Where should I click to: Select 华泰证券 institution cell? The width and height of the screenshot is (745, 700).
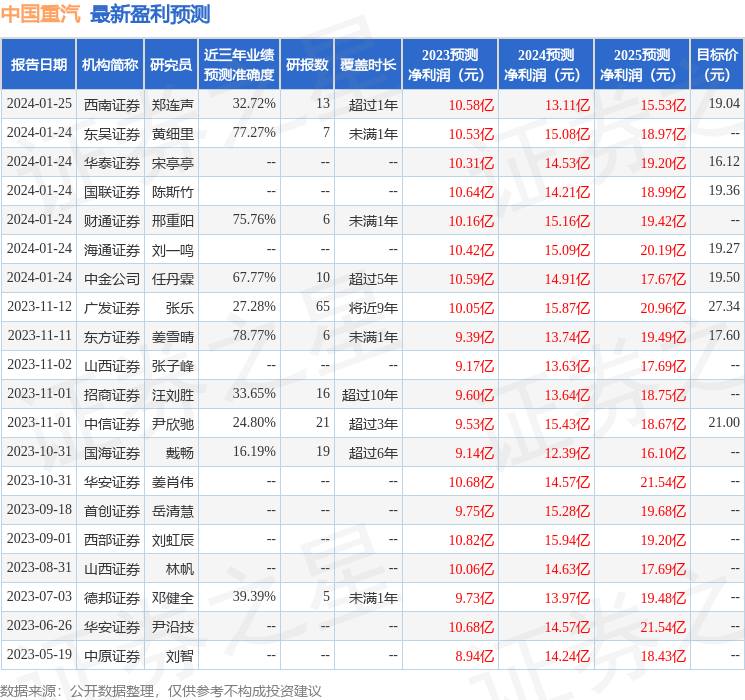tap(112, 163)
